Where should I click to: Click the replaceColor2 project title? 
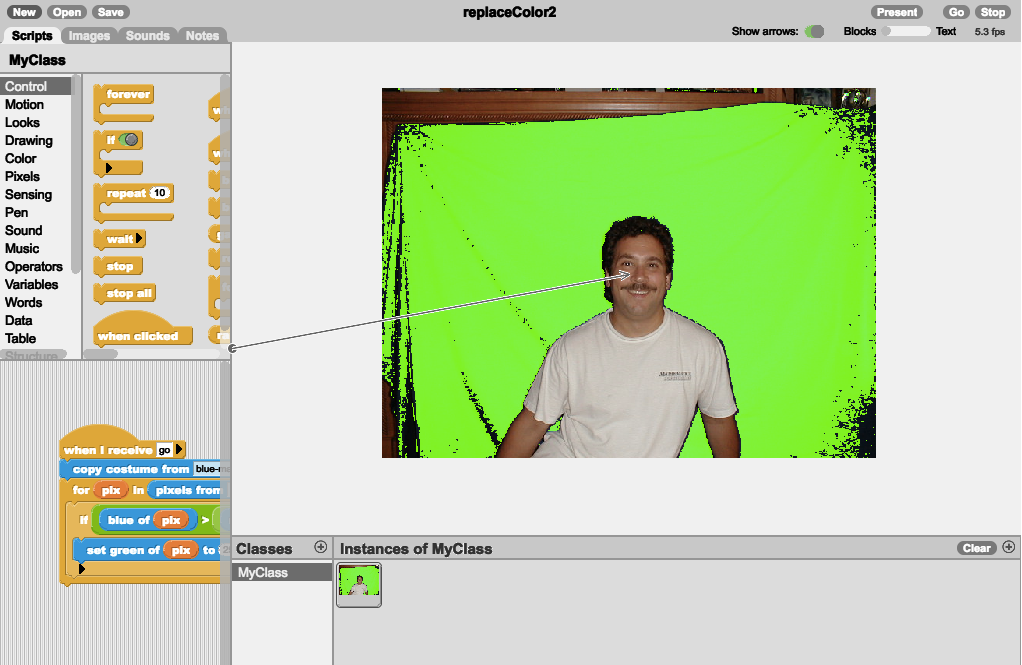click(x=510, y=12)
